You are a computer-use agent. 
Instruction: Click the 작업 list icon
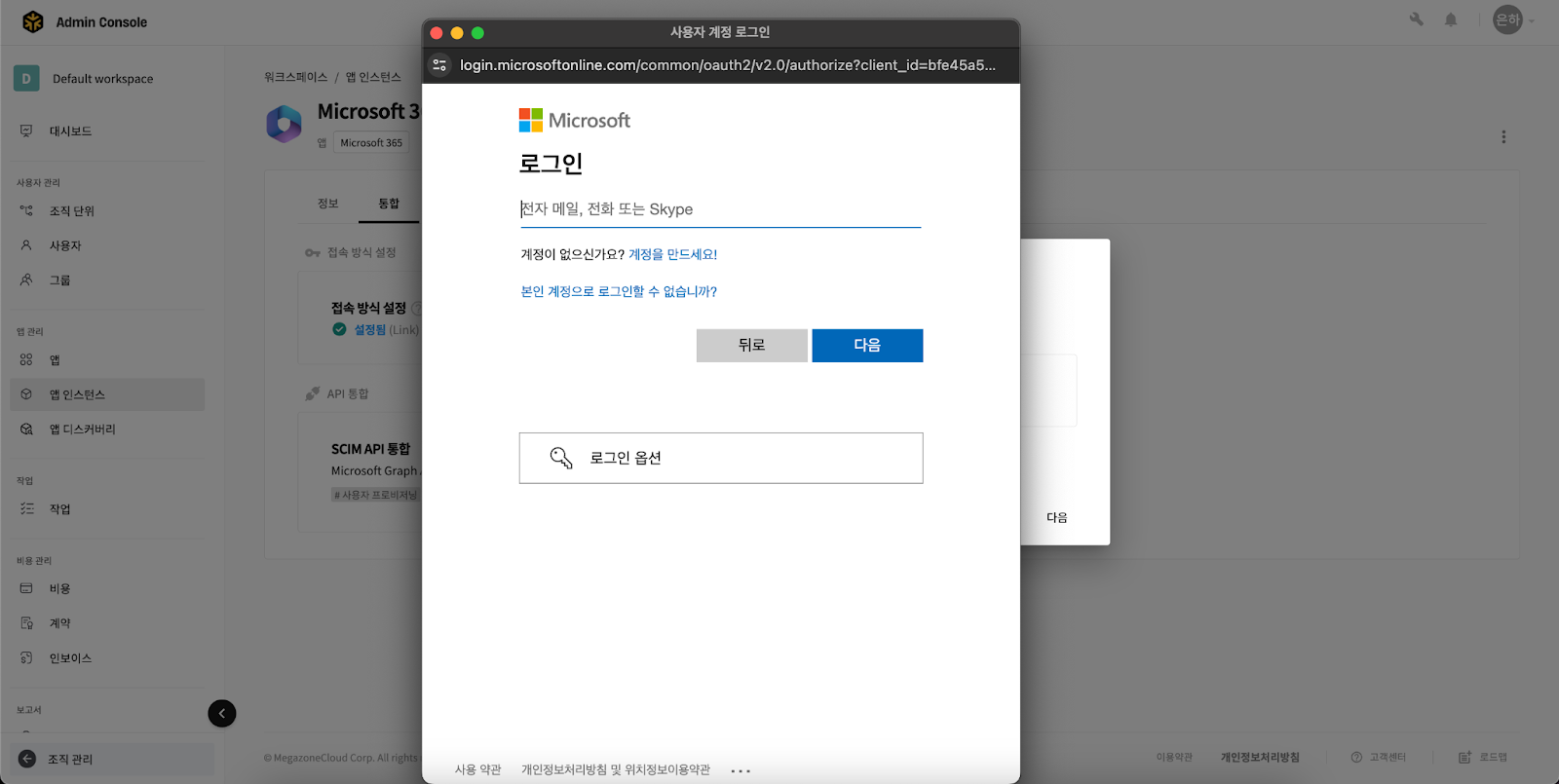26,508
